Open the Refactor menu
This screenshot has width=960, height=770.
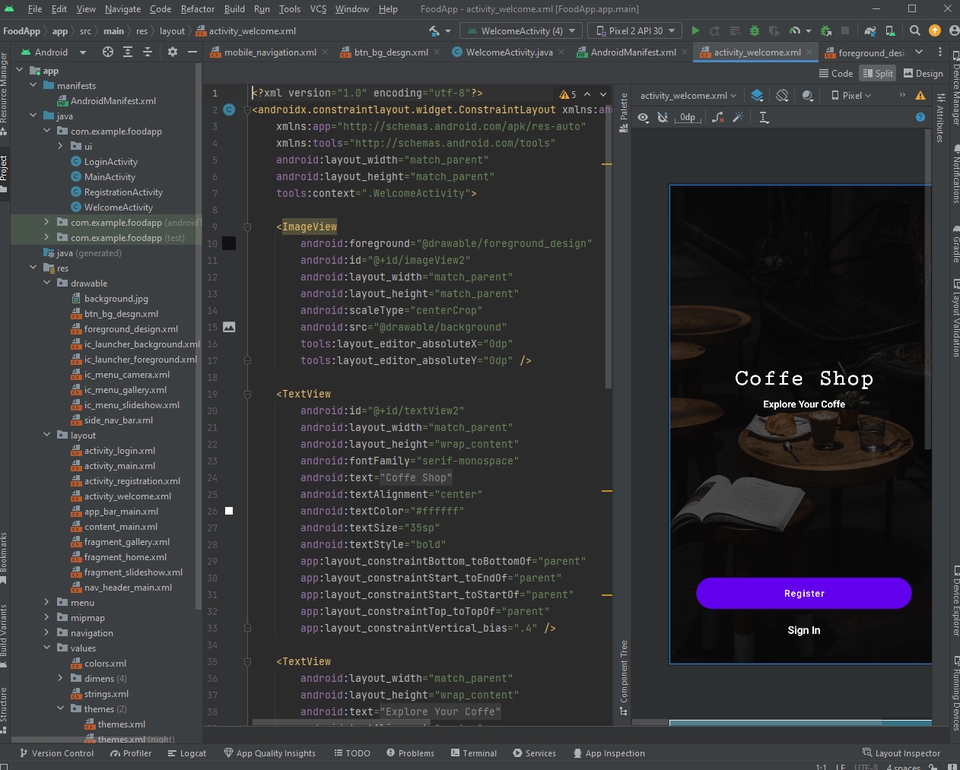[197, 9]
